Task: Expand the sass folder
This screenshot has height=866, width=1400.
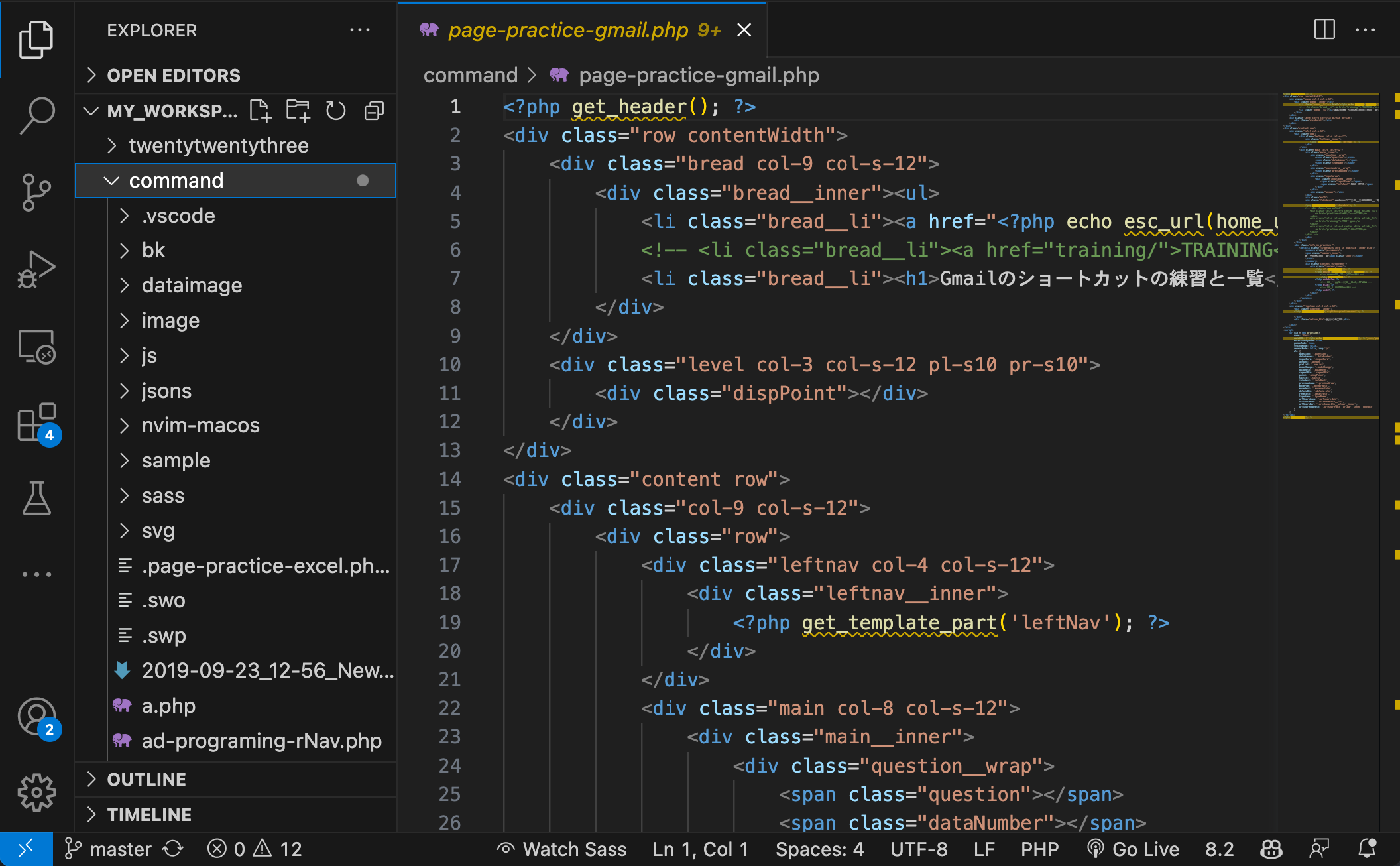Action: point(236,495)
